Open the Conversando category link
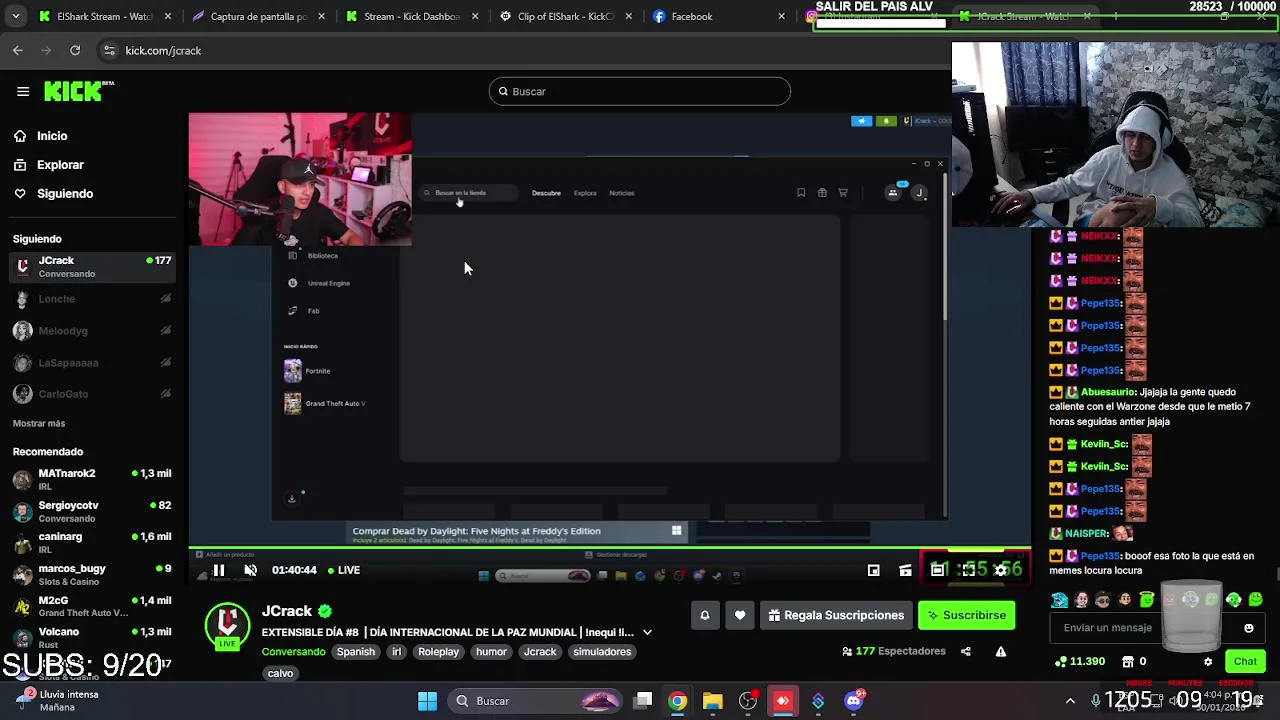 pos(293,652)
